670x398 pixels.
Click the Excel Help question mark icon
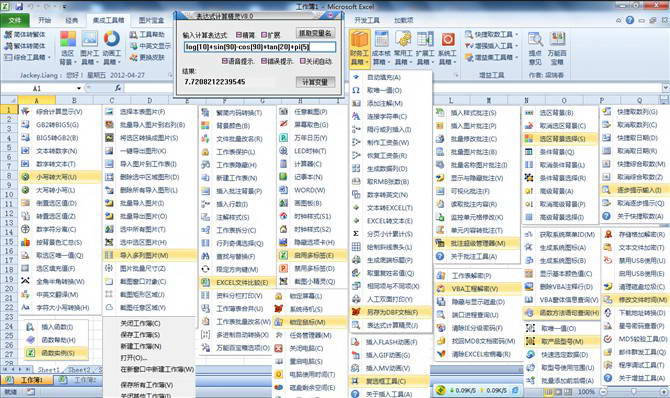coord(630,20)
